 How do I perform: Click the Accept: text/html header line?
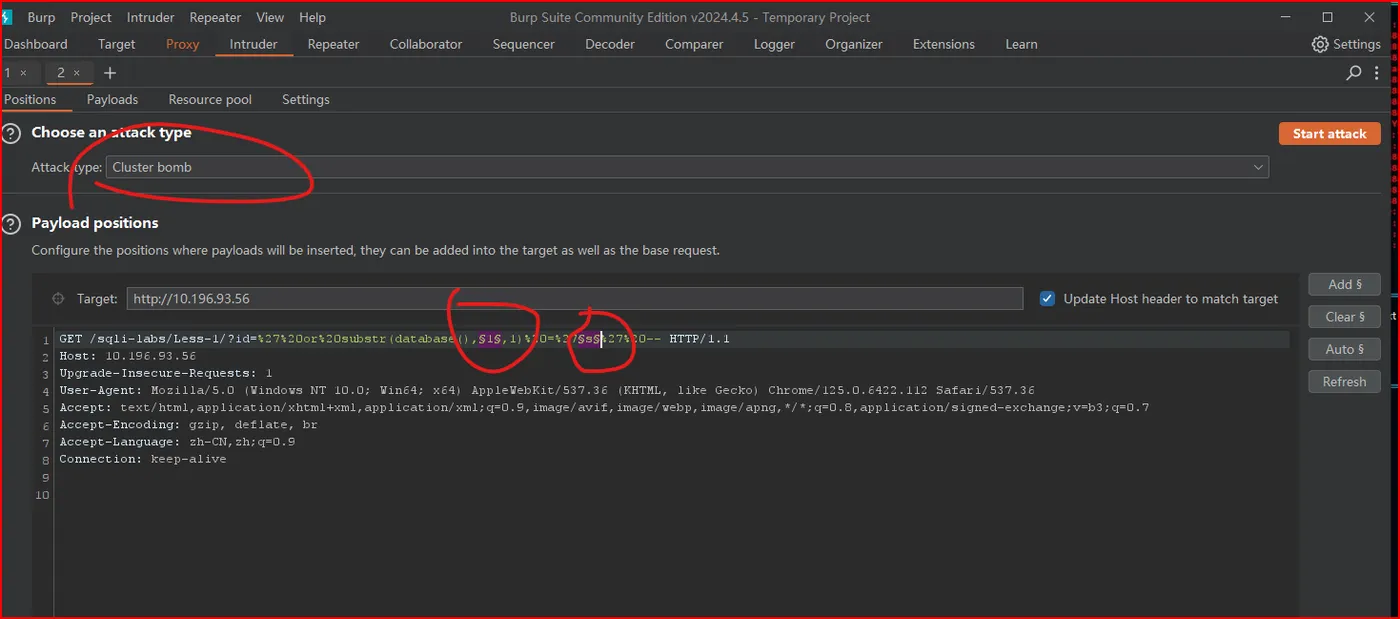(x=604, y=407)
